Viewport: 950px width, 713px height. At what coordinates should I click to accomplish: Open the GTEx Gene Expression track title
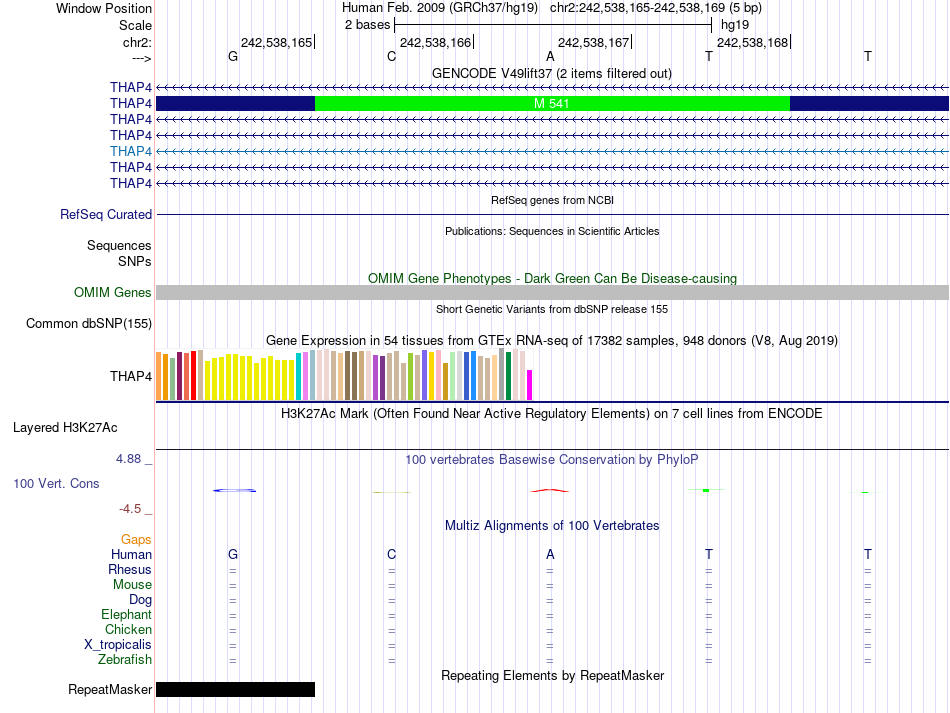click(x=552, y=340)
